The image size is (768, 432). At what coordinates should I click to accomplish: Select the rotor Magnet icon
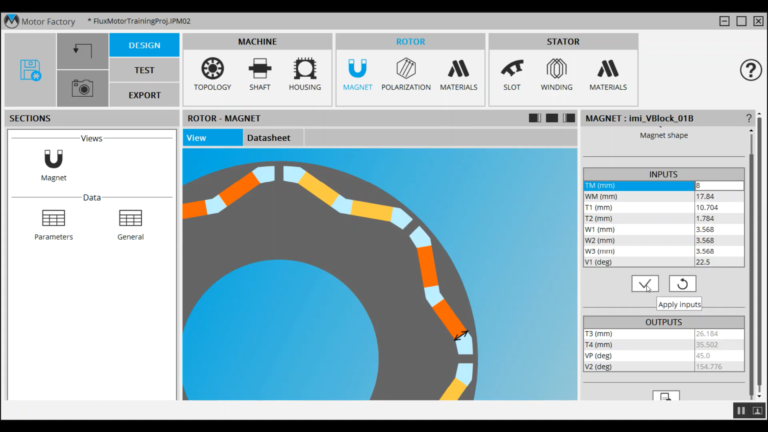[358, 74]
